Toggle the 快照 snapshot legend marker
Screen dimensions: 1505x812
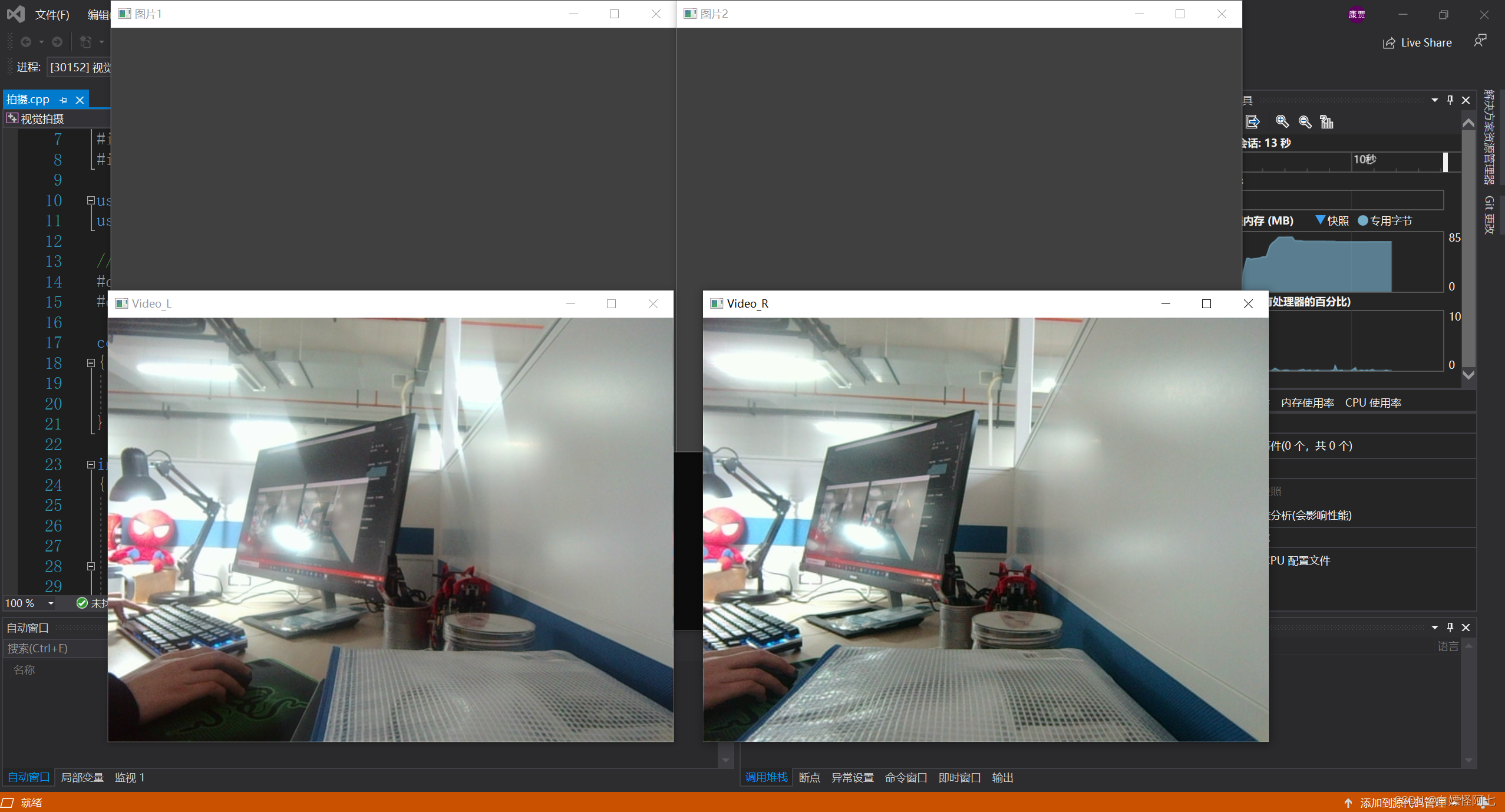click(1321, 220)
